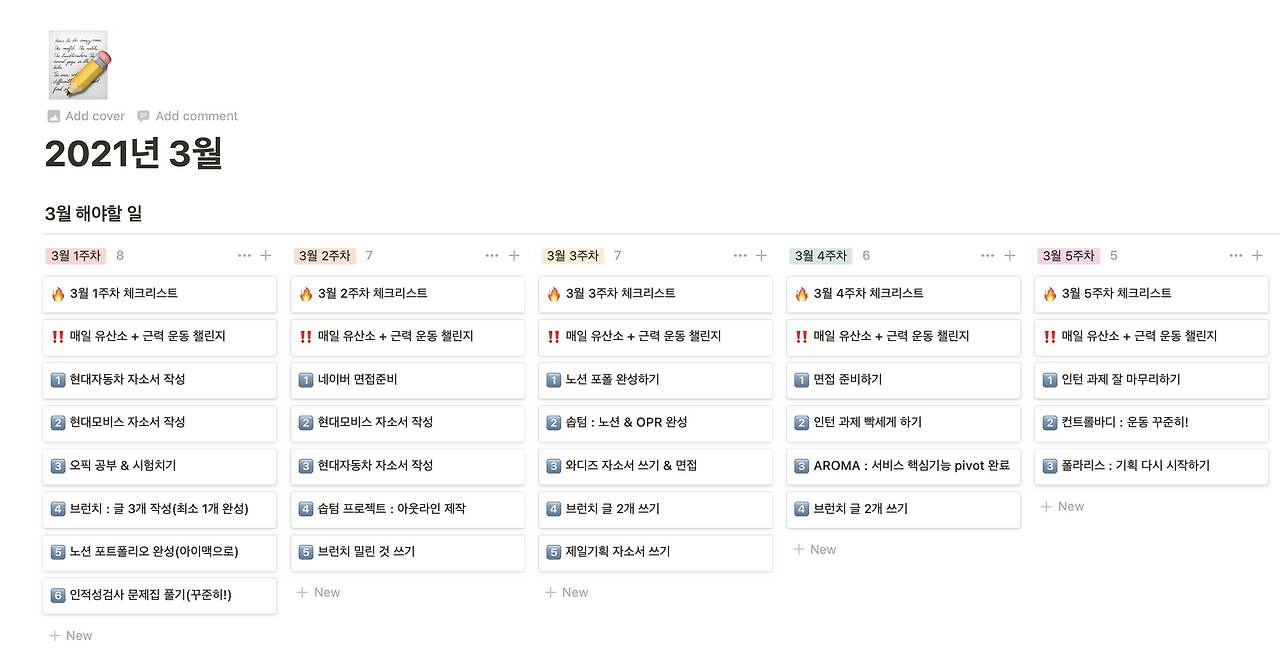
Task: Select the pink 3월 1주차 group tag
Action: (75, 256)
